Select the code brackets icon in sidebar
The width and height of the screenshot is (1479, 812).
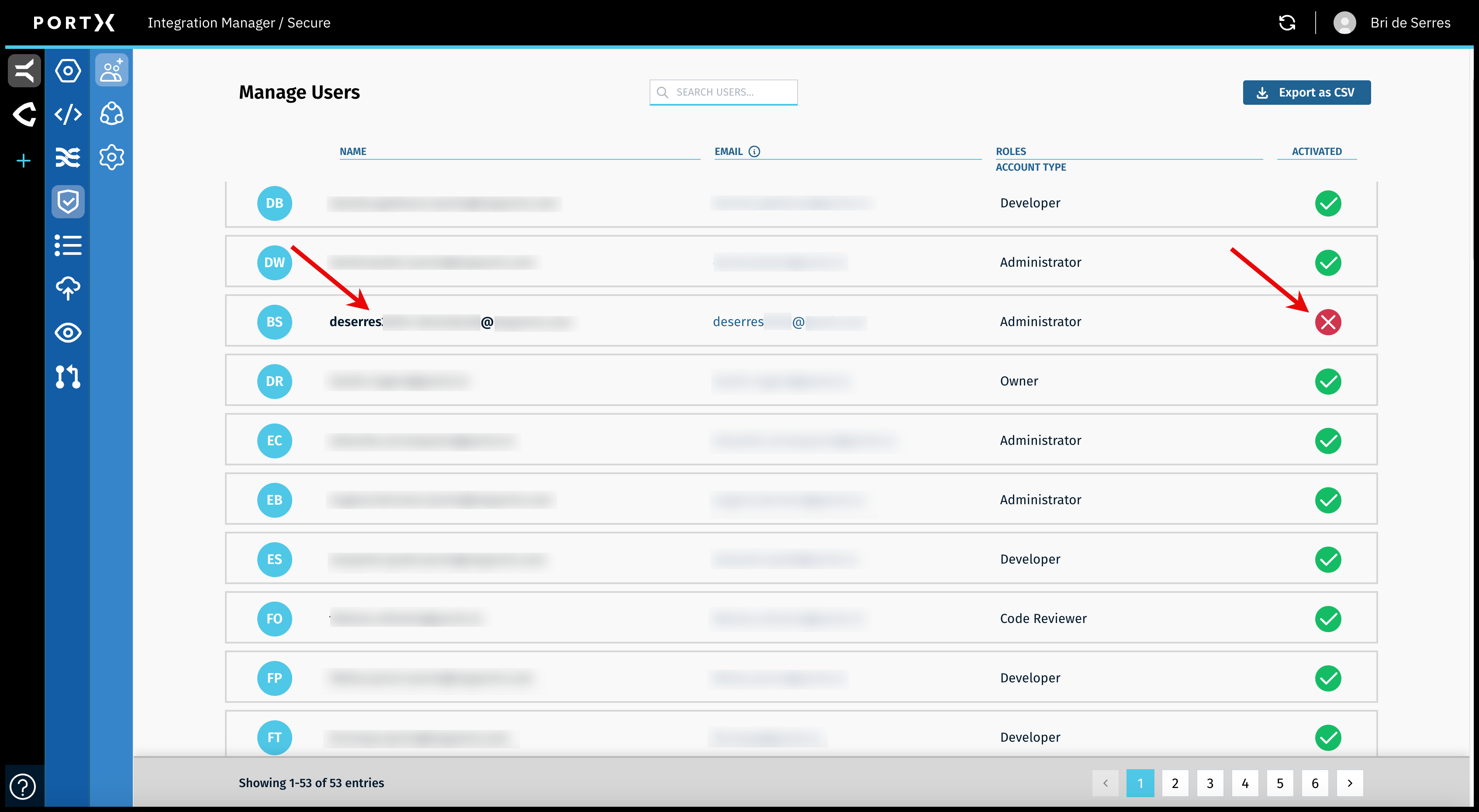(x=68, y=114)
